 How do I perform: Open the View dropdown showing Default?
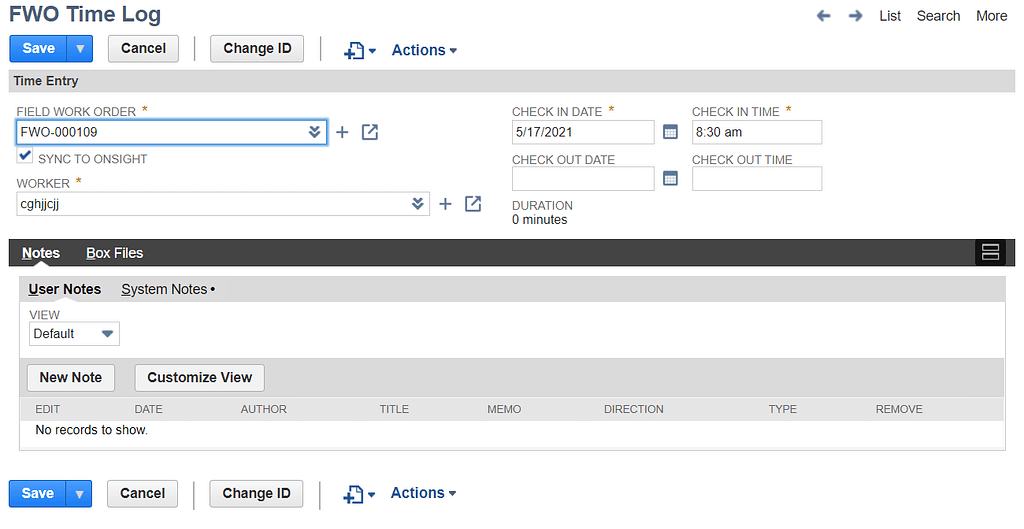[x=74, y=334]
